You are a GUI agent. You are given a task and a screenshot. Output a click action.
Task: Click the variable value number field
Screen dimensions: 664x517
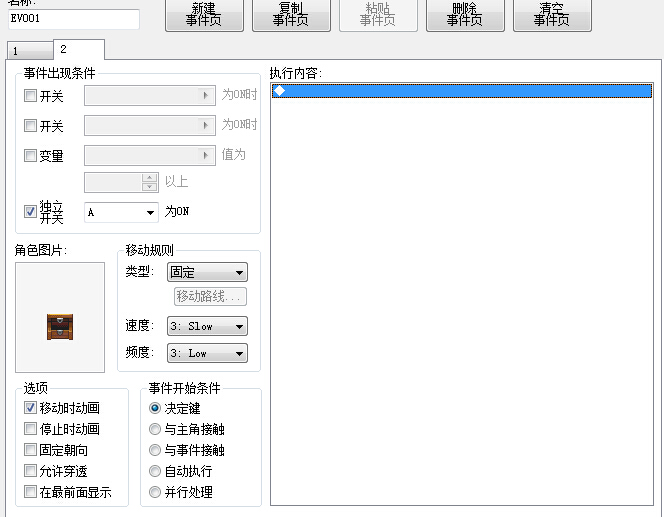pyautogui.click(x=113, y=182)
